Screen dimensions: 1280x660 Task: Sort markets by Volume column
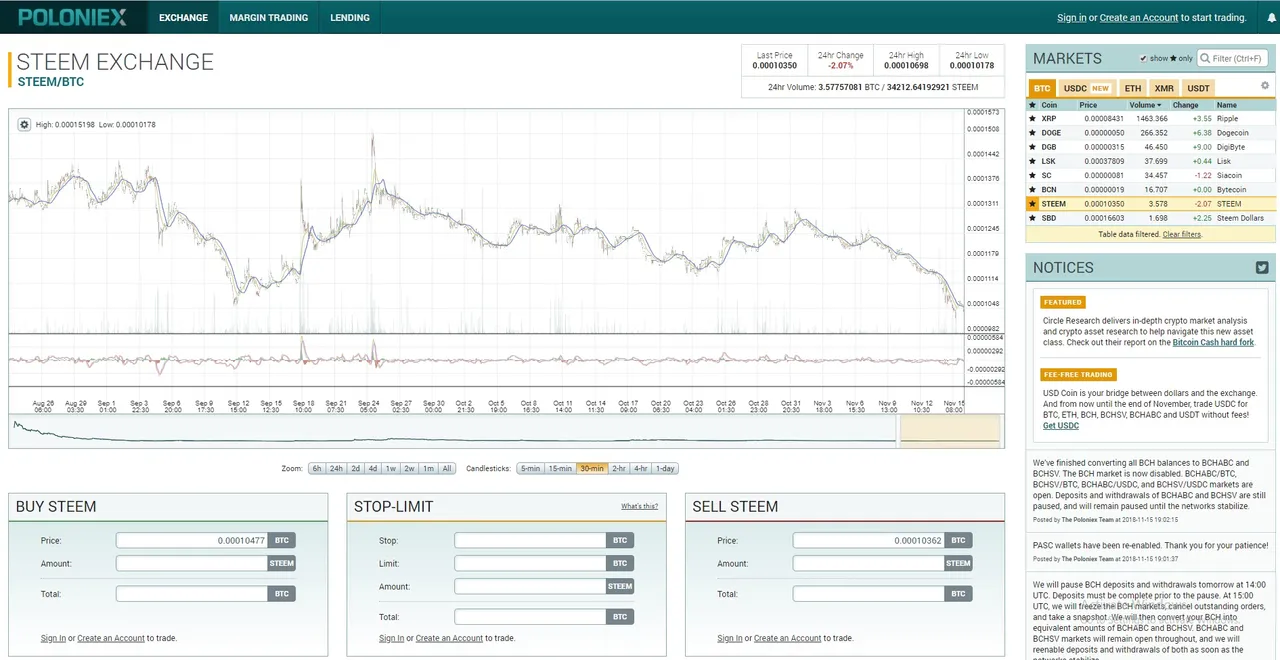tap(1146, 105)
